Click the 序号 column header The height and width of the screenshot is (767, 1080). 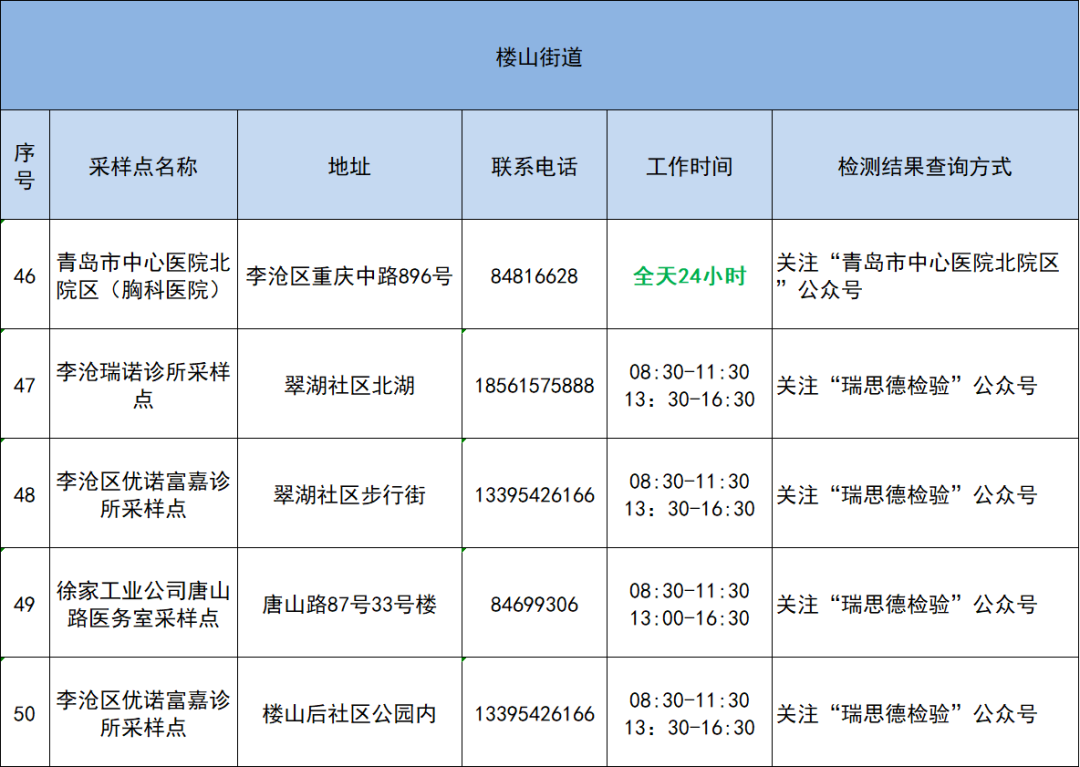[x=25, y=165]
